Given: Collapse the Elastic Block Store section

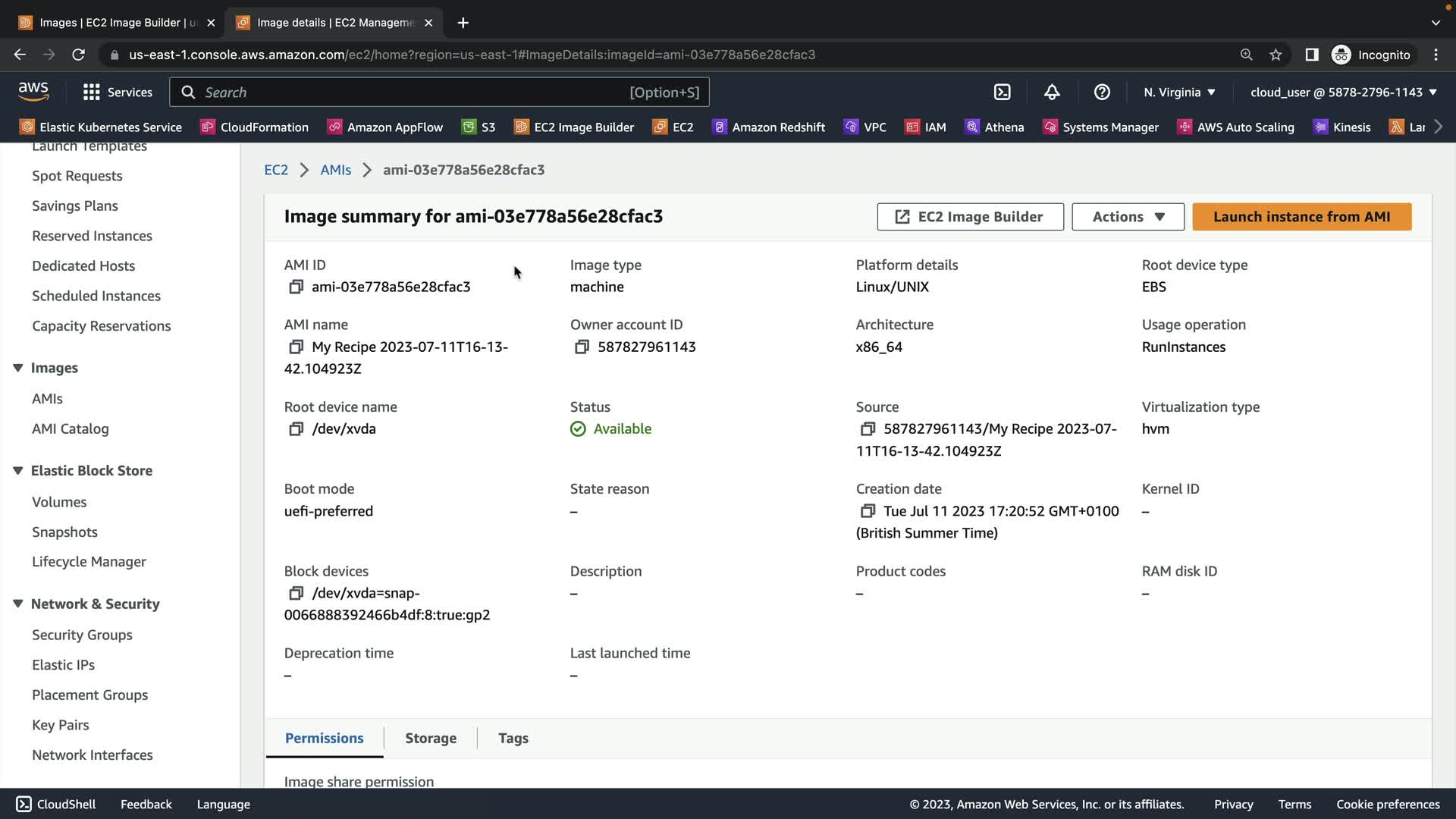Looking at the screenshot, I should tap(18, 471).
